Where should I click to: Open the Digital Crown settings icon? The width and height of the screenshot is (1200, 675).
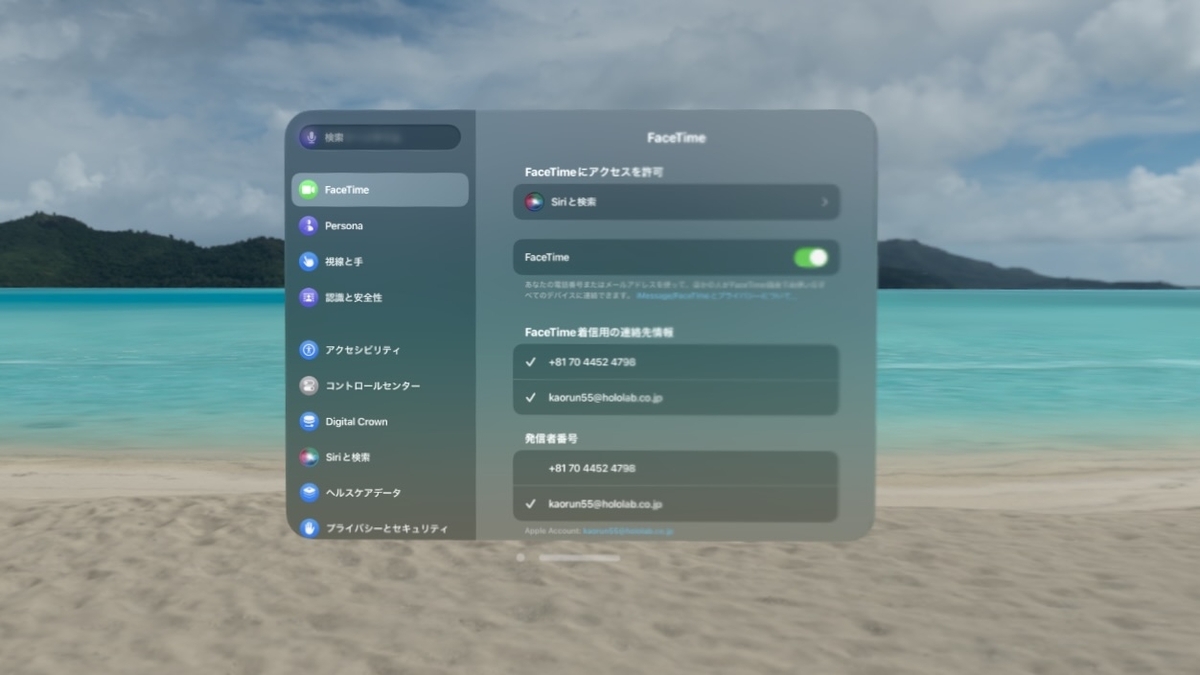click(x=308, y=421)
